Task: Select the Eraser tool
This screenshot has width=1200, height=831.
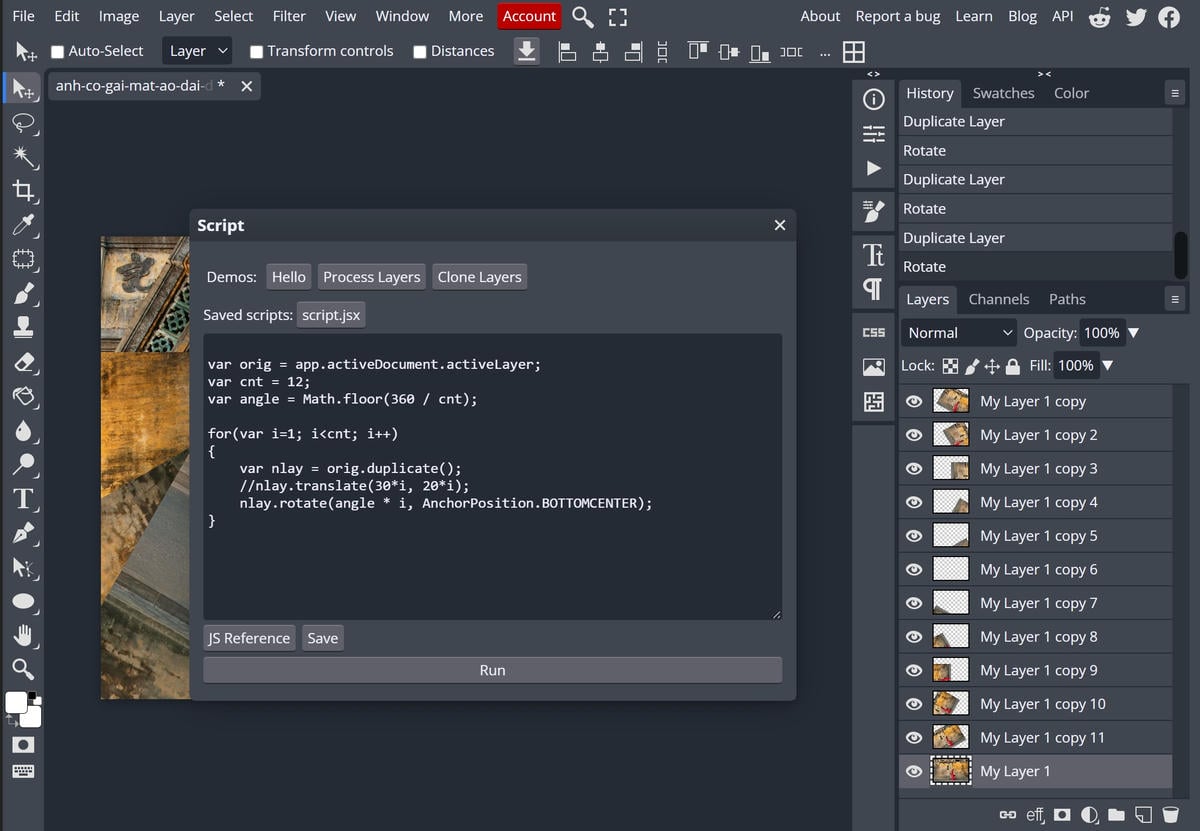Action: pos(23,362)
